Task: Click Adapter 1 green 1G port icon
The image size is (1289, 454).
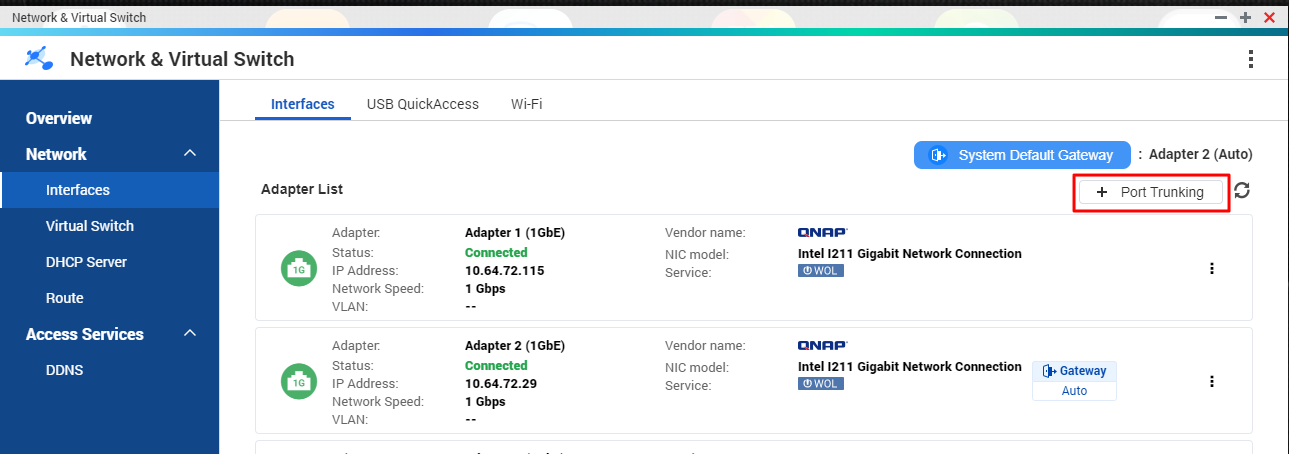Action: [x=297, y=268]
